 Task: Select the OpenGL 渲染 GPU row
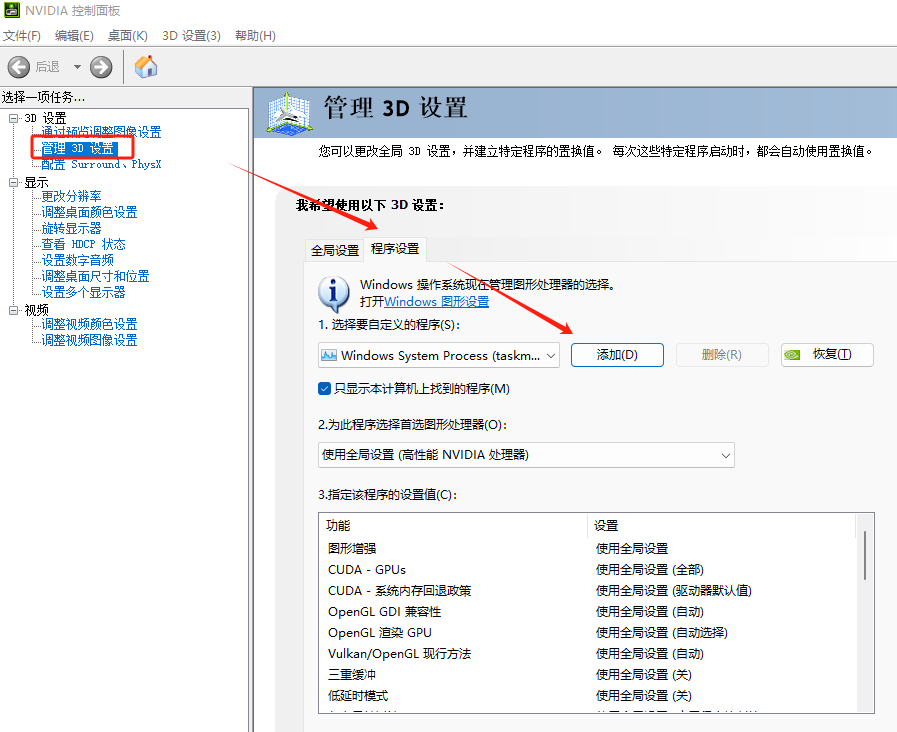point(589,632)
